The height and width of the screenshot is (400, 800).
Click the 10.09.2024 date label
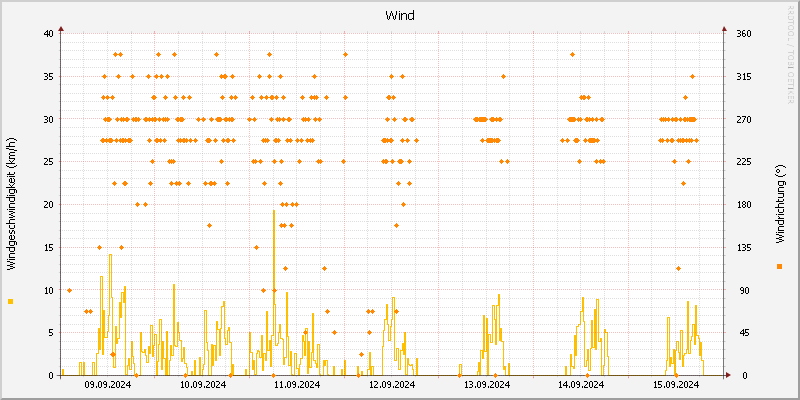(x=203, y=385)
